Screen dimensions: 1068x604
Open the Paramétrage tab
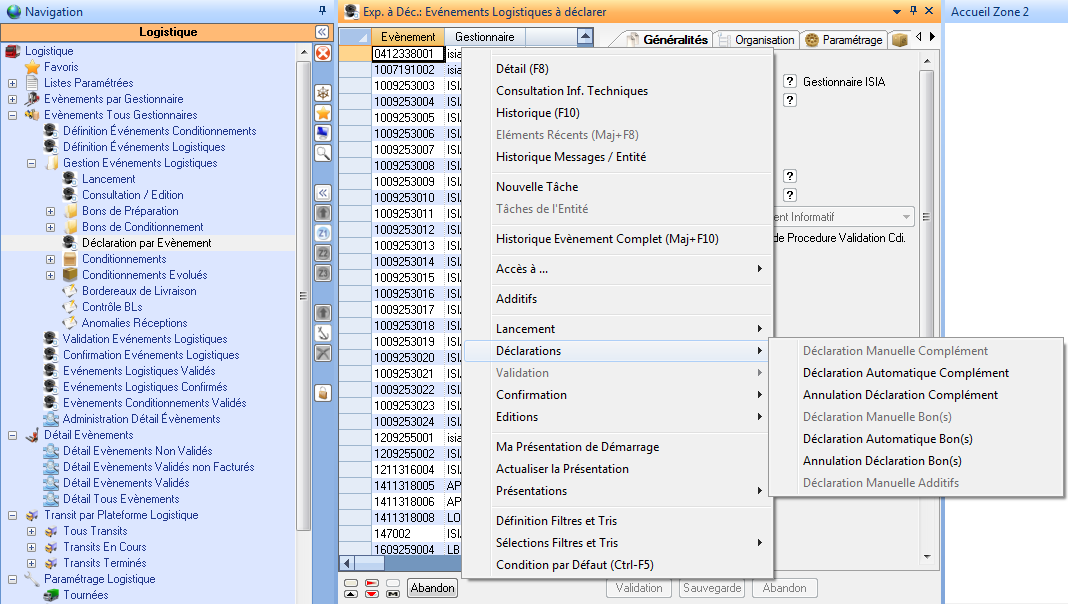click(x=844, y=40)
